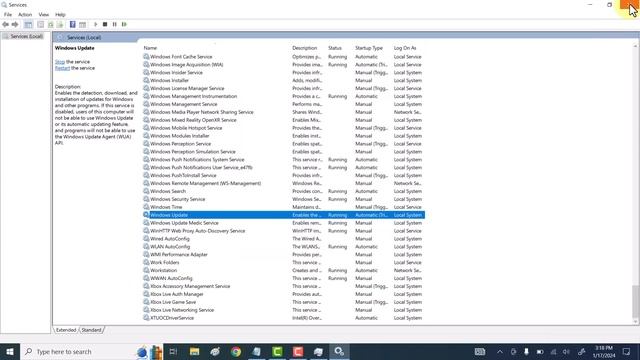Open Task View from the taskbar

pos(173,351)
